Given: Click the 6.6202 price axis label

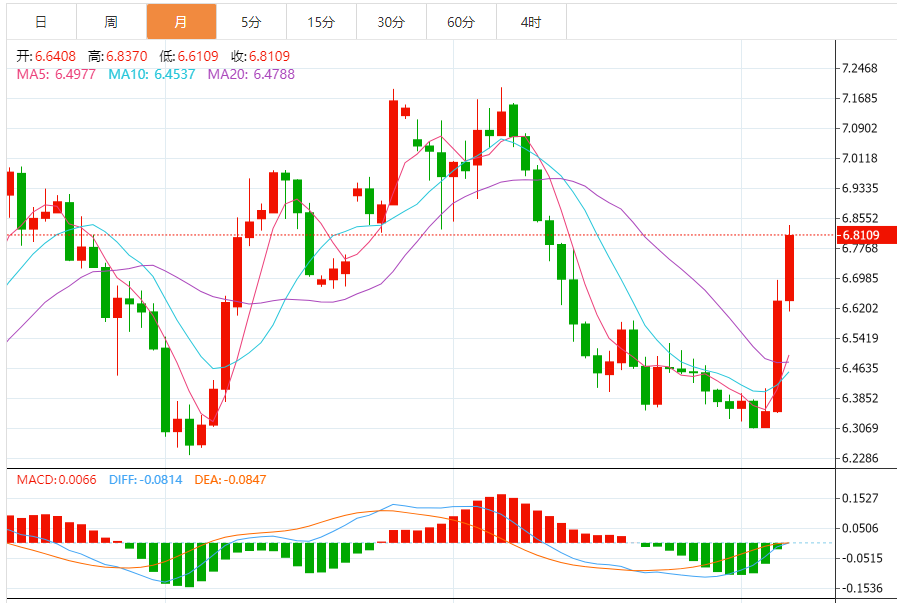Looking at the screenshot, I should tap(859, 308).
